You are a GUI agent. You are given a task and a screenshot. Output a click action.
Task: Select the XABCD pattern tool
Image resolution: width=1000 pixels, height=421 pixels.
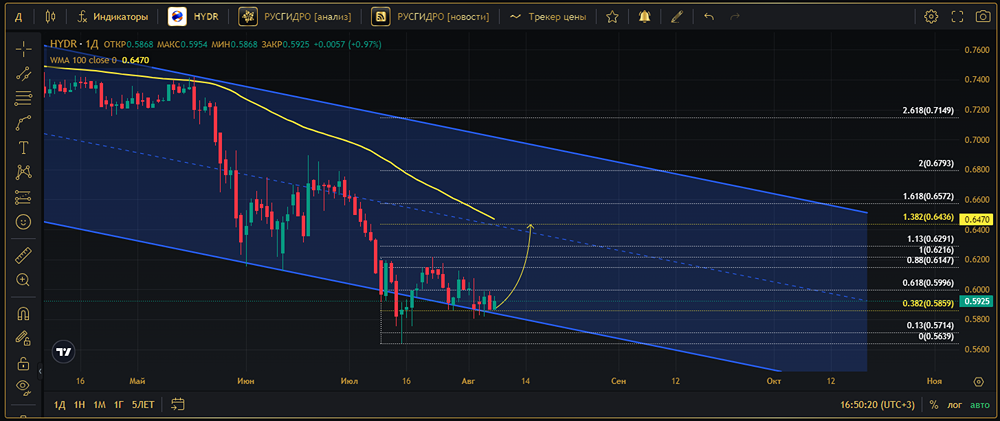coord(24,172)
